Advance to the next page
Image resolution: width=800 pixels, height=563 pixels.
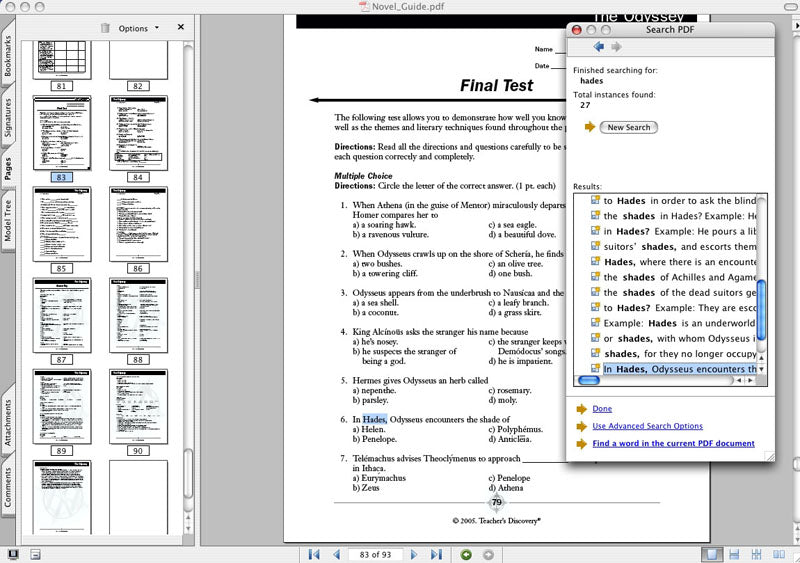click(414, 554)
